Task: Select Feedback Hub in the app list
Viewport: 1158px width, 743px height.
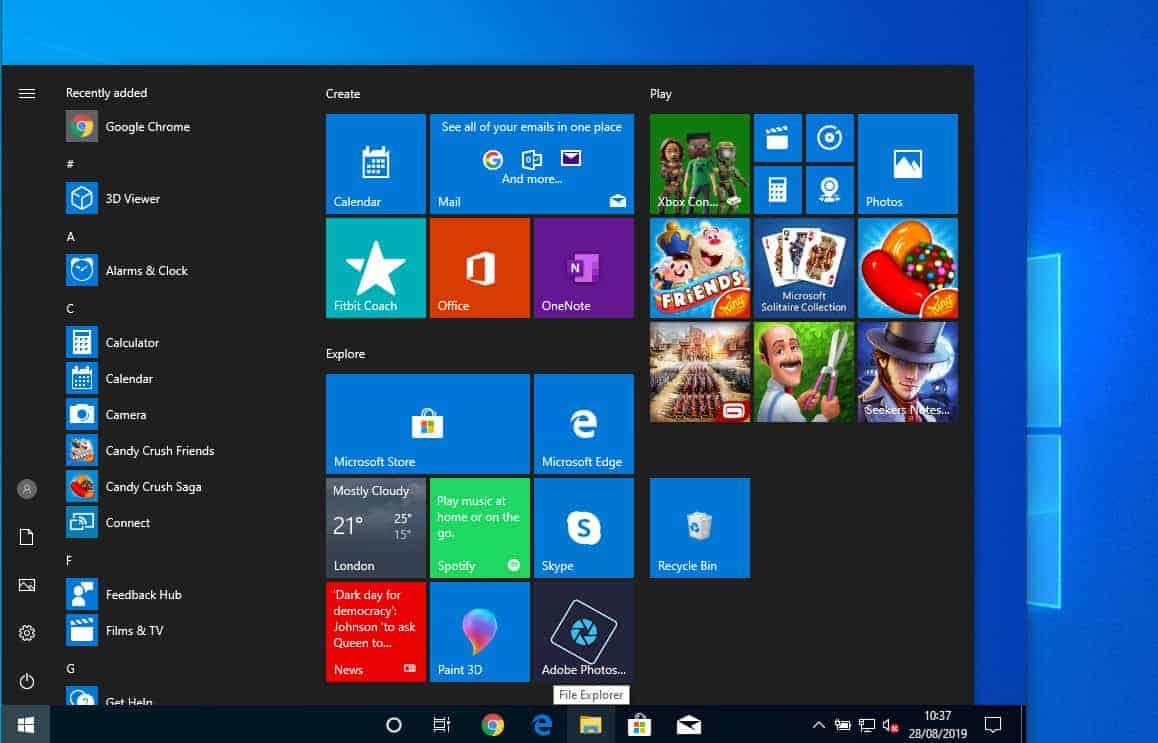Action: click(143, 595)
